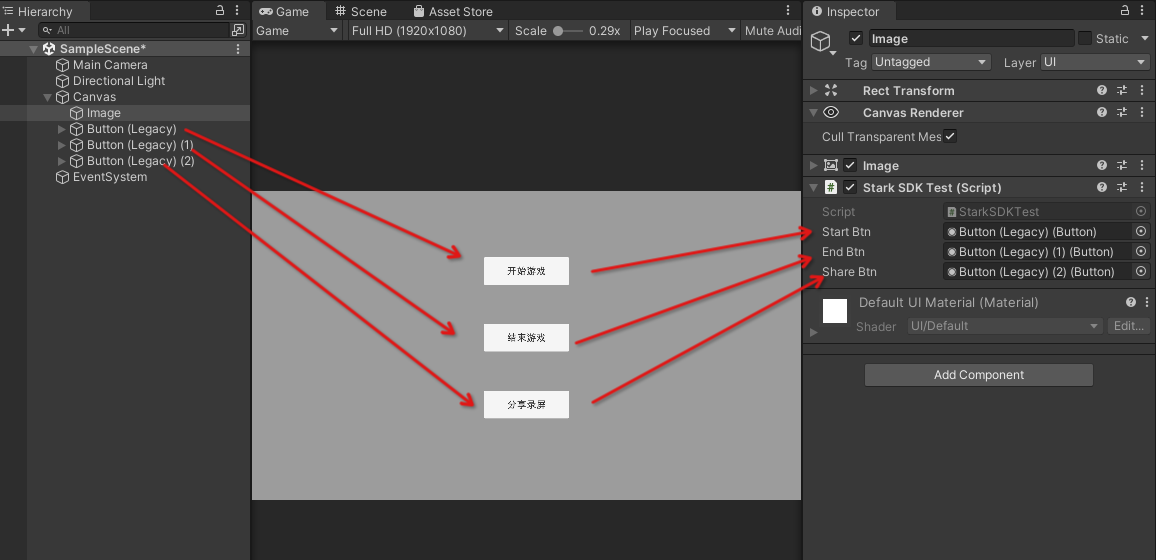Switch to the Scene tab
The height and width of the screenshot is (560, 1156).
(361, 11)
